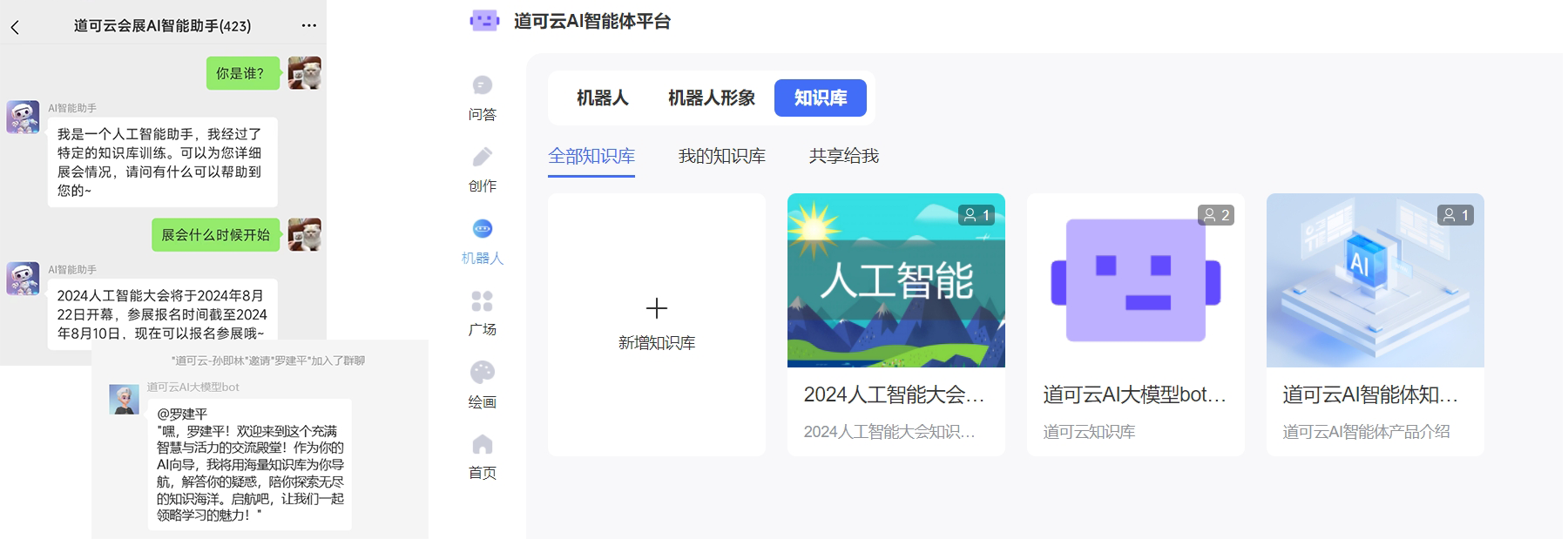Open the 广场 plaza grid icon
This screenshot has width=1568, height=539.
tap(482, 301)
